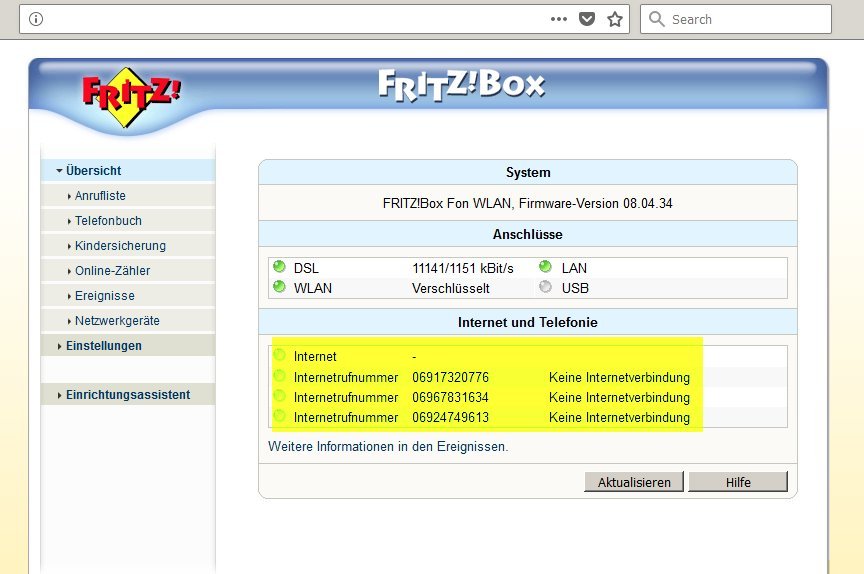Bookmark this page with the star icon
The image size is (864, 574).
(x=615, y=19)
